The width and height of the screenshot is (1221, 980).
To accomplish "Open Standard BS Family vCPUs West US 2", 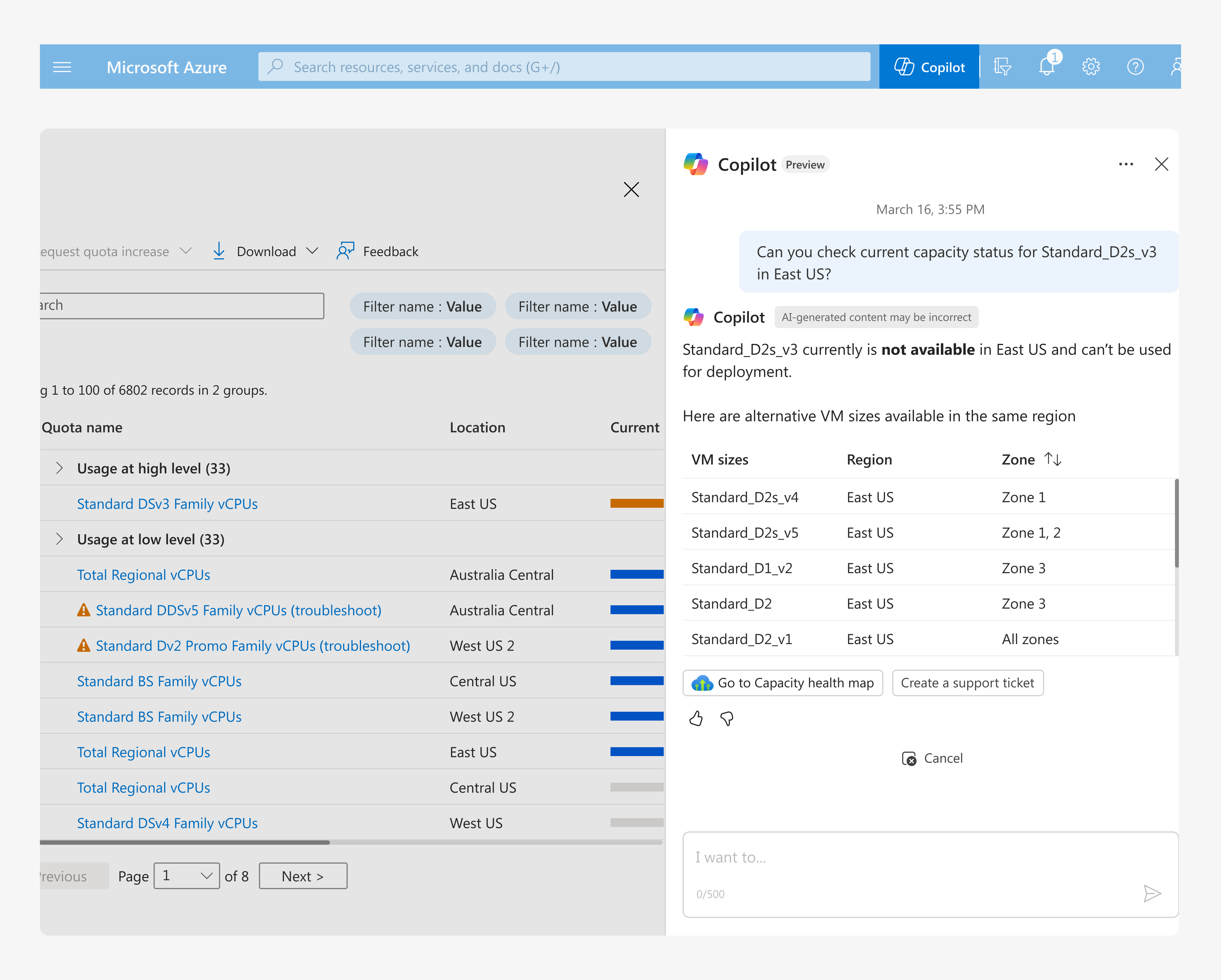I will [x=159, y=717].
